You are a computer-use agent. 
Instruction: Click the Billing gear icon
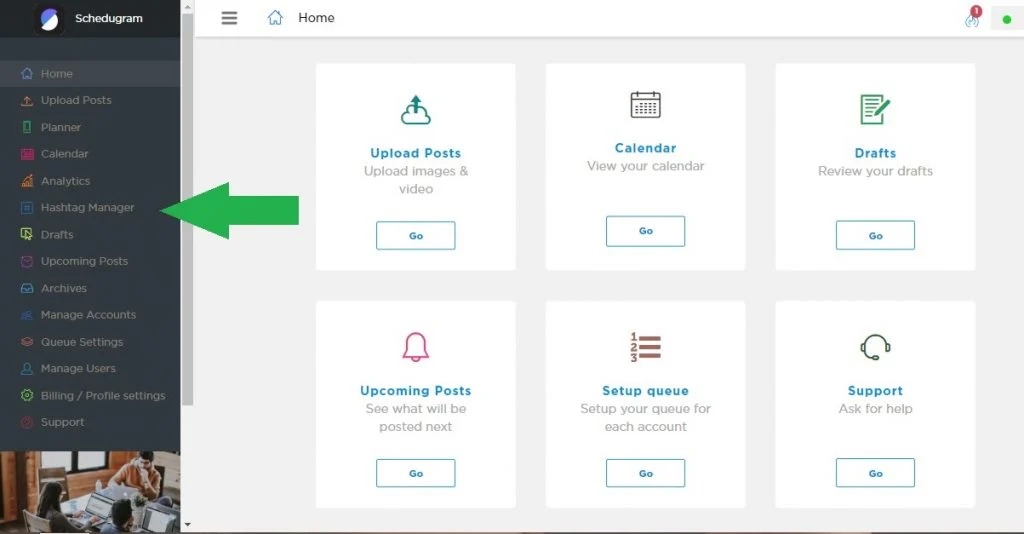tap(27, 396)
